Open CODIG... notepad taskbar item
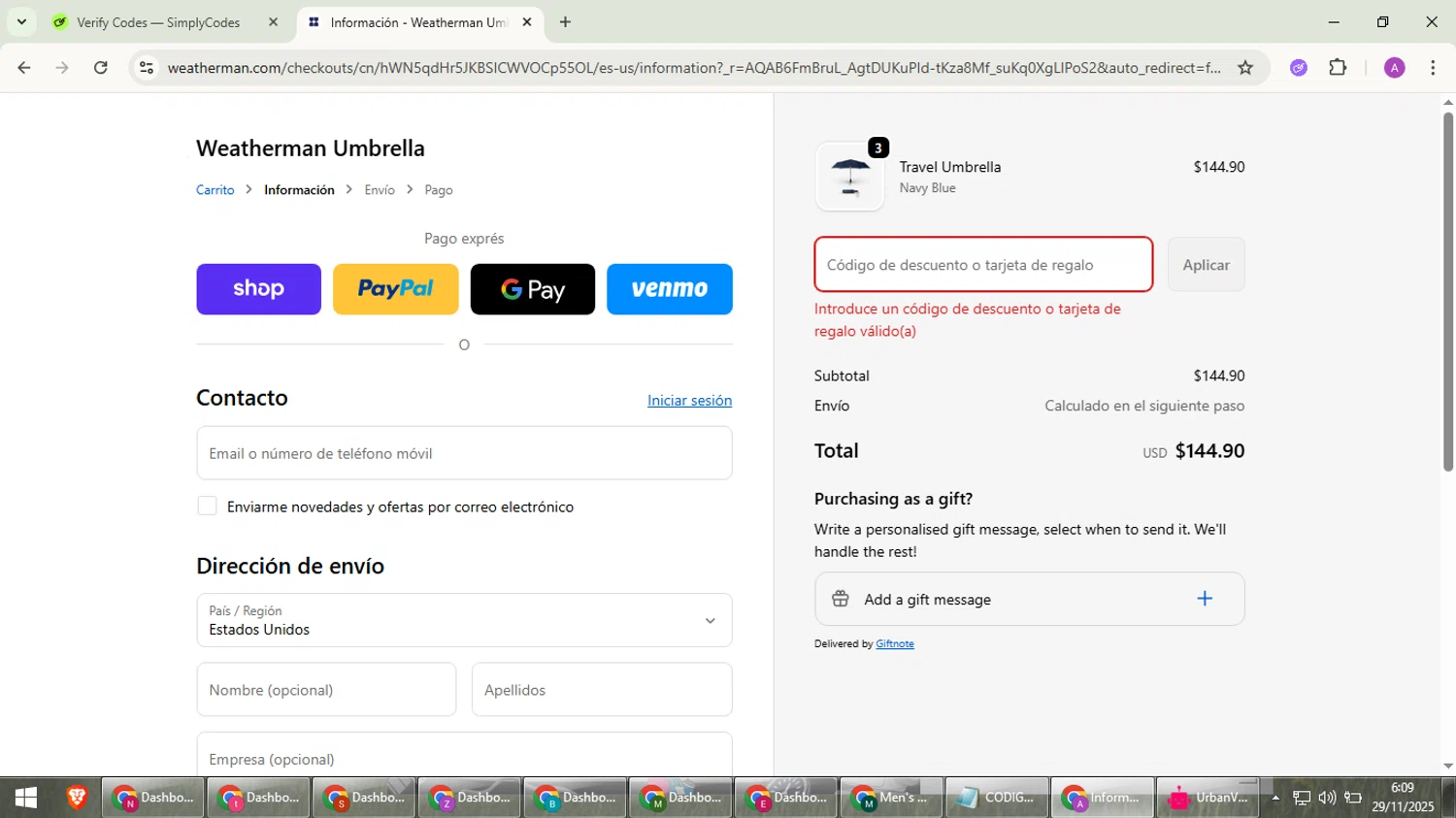 pyautogui.click(x=997, y=798)
